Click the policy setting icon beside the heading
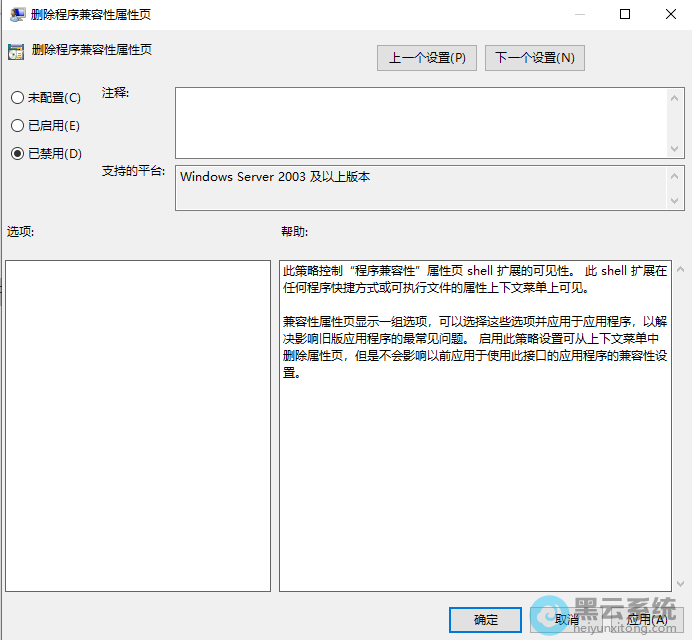This screenshot has height=640, width=692. (x=15, y=51)
